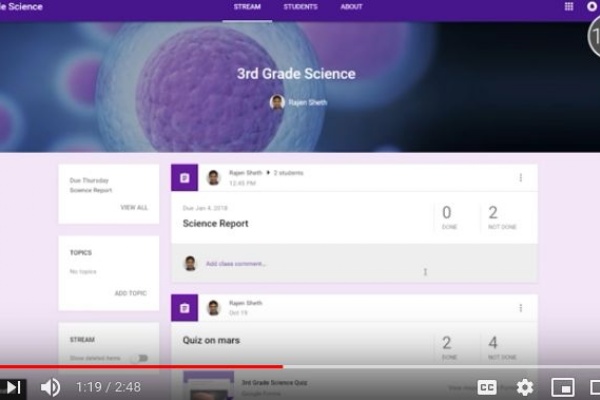Switch to the STREAM tab
Screen dimensions: 600x400
[x=247, y=7]
